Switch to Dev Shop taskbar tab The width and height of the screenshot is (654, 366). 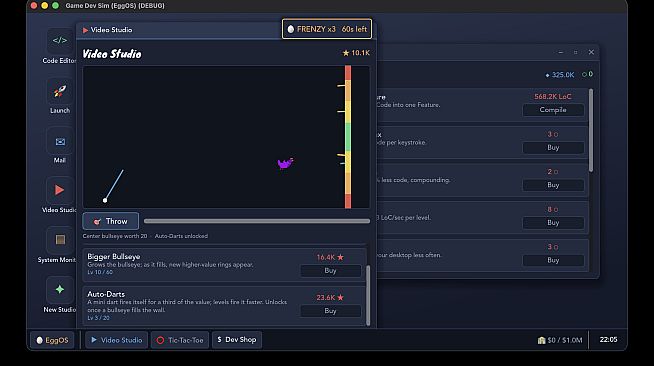coord(236,340)
